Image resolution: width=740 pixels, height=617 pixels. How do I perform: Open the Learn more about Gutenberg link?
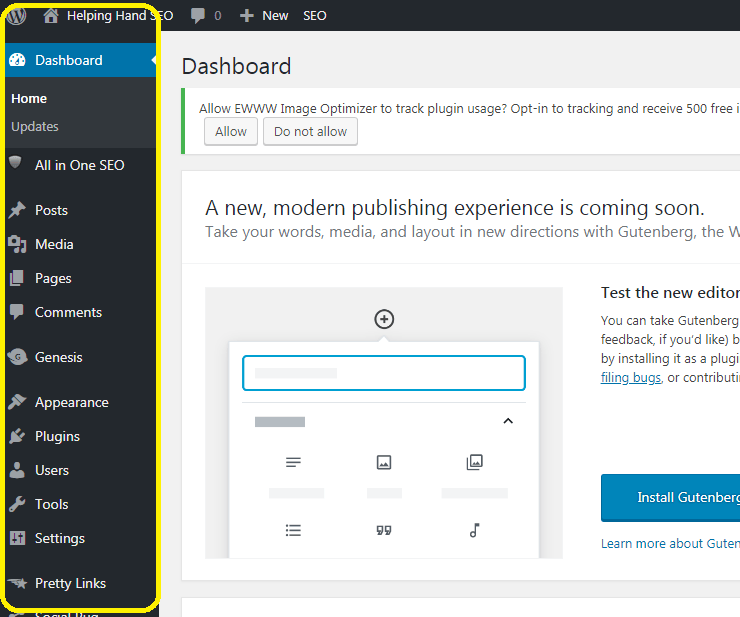[671, 543]
